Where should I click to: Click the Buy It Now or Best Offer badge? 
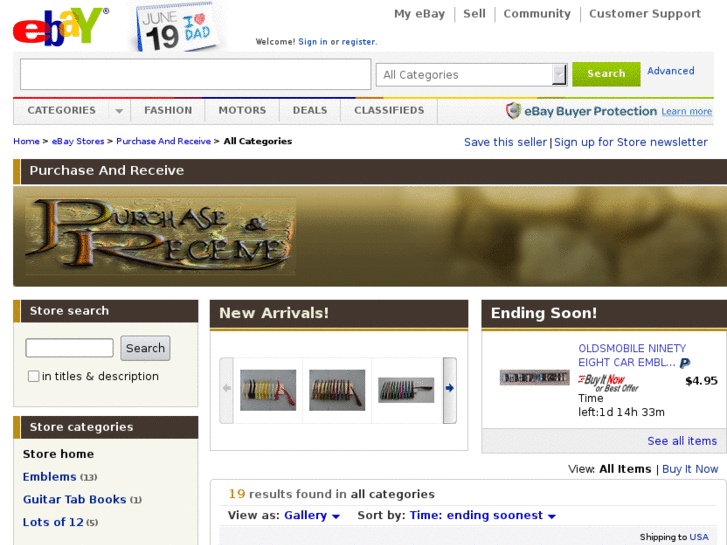tap(608, 383)
